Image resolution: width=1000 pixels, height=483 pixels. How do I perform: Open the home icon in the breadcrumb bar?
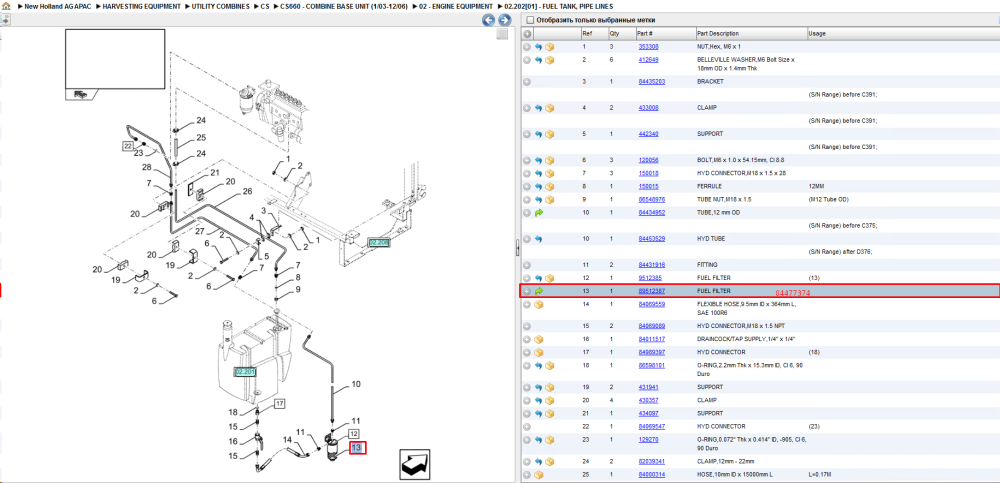(6, 6)
